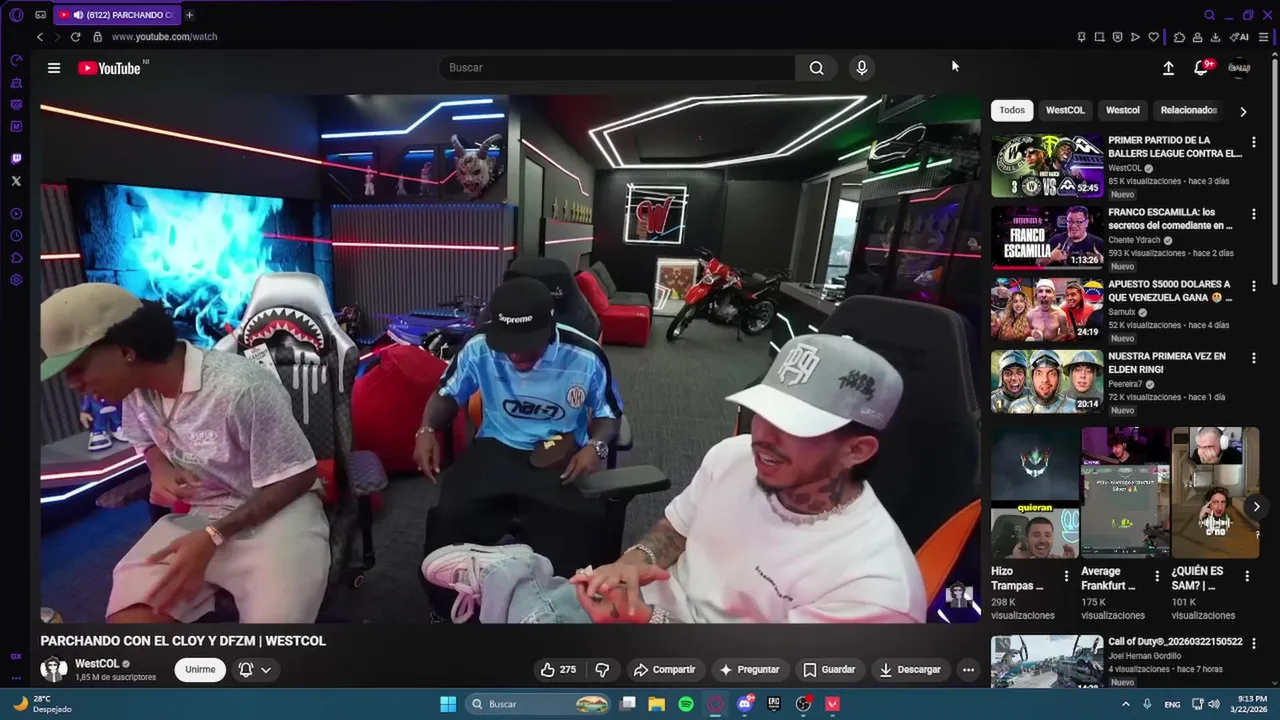Open the account avatar menu
Image resolution: width=1280 pixels, height=720 pixels.
coord(1239,68)
